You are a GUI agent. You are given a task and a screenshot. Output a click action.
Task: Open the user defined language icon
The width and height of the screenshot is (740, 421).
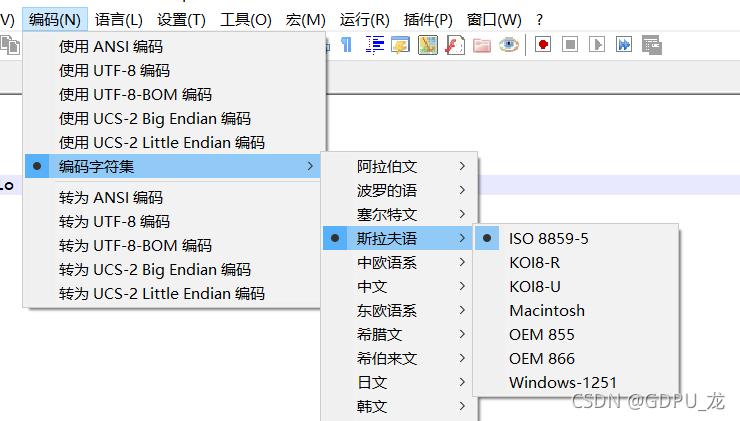click(401, 45)
